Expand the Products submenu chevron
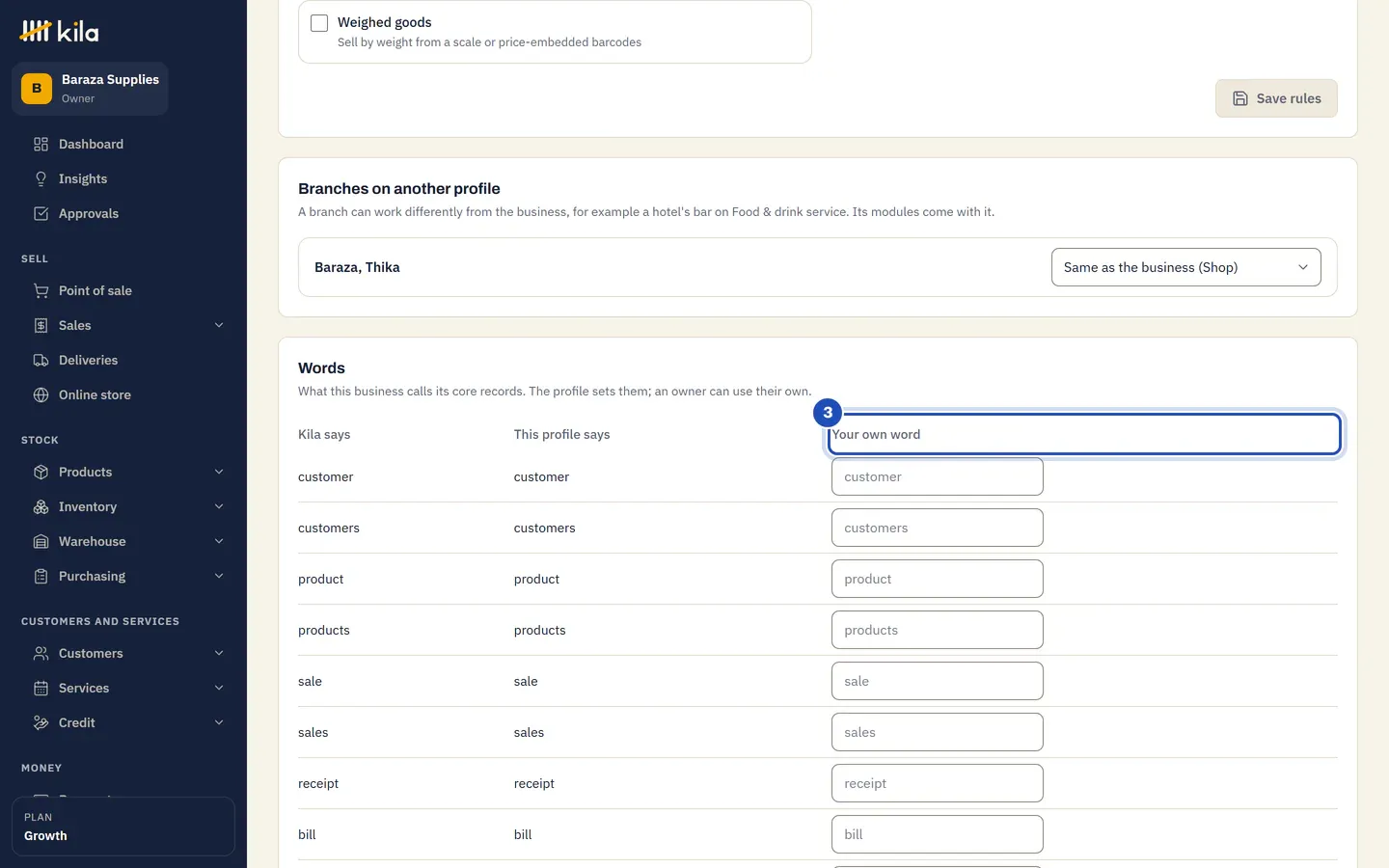Image resolution: width=1389 pixels, height=868 pixels. coord(219,472)
